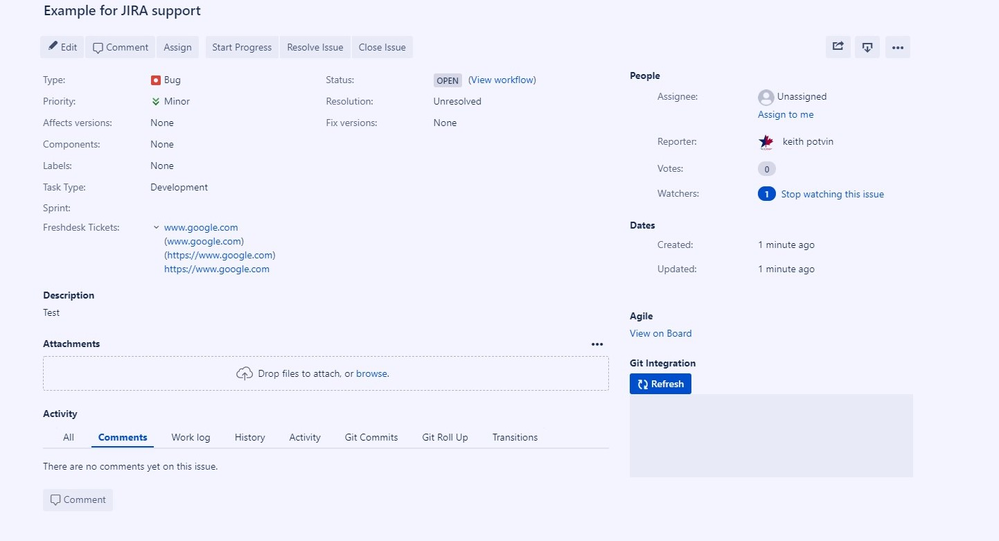This screenshot has height=541, width=999.
Task: Click the Assign button
Action: click(x=177, y=47)
